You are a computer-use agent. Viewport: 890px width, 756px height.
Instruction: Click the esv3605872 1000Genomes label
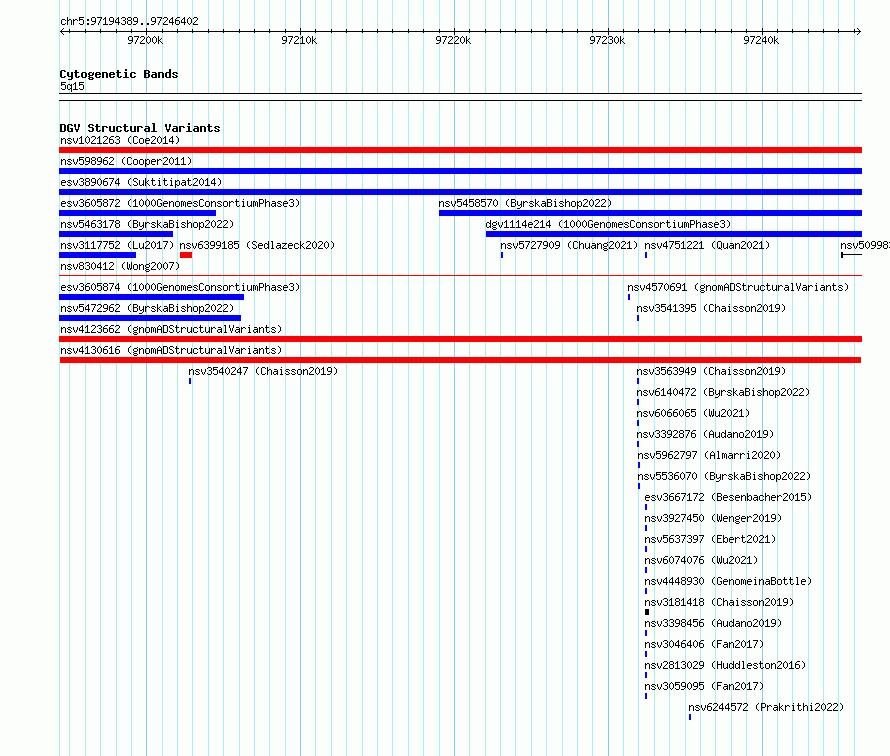point(180,203)
